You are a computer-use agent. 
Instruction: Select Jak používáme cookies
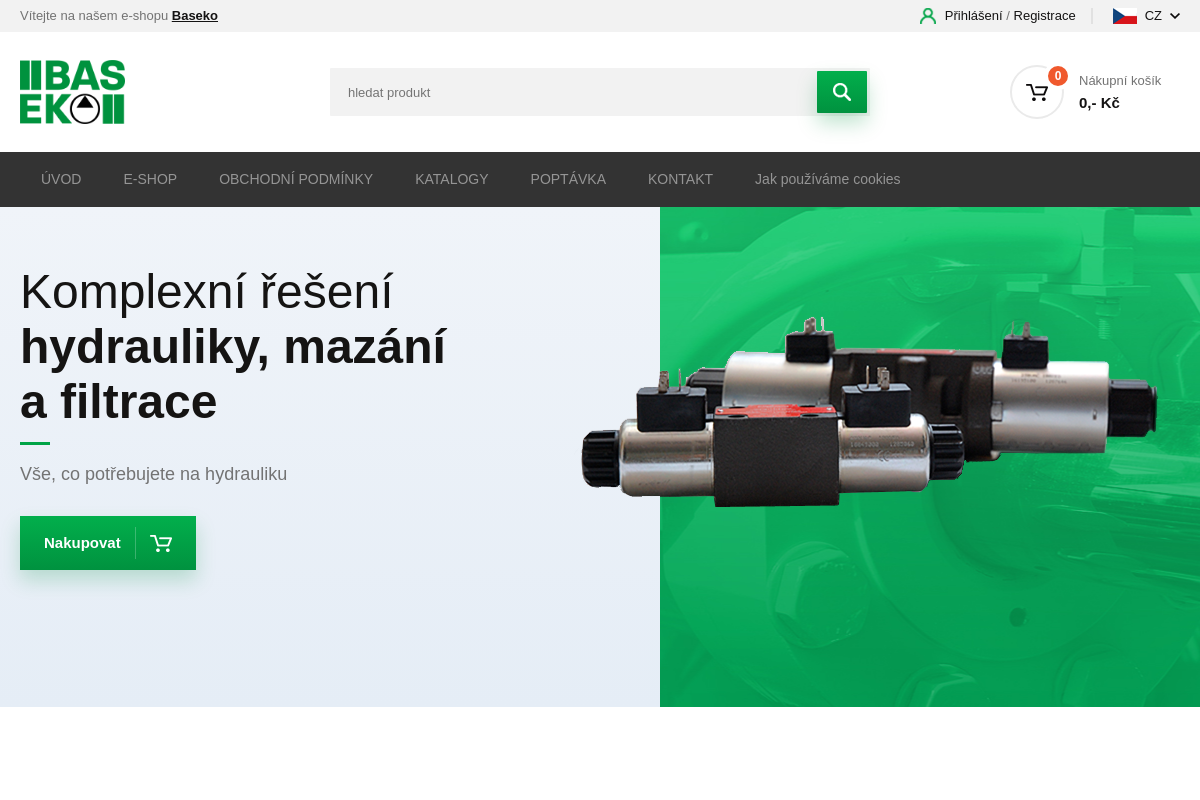pyautogui.click(x=827, y=179)
